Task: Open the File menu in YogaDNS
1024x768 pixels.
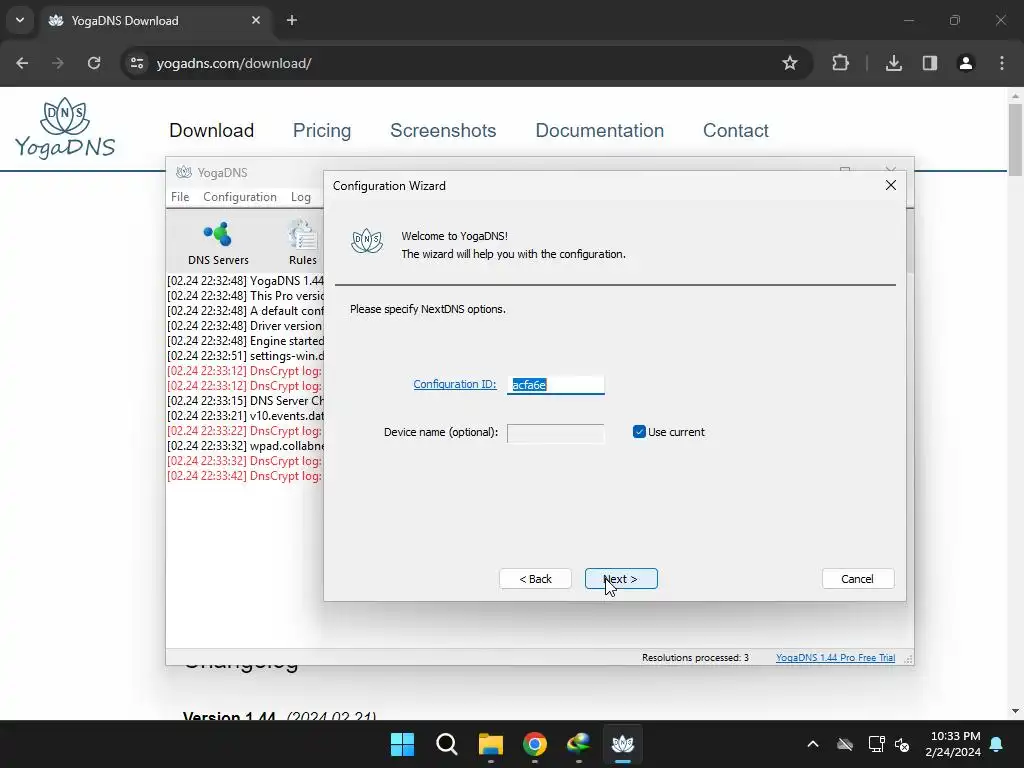Action: (x=180, y=197)
